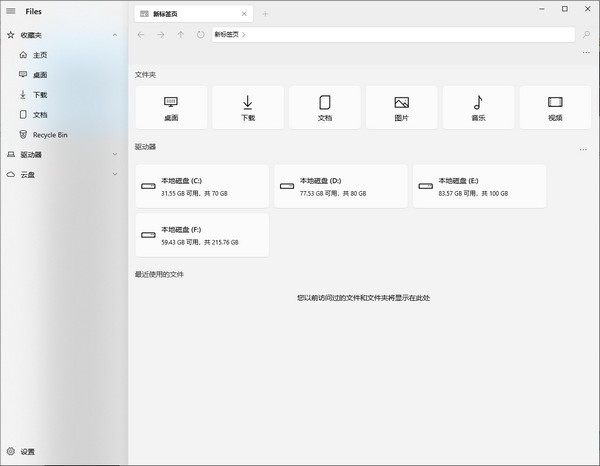Image resolution: width=600 pixels, height=466 pixels.
Task: Open the 音乐 folder tile
Action: coord(478,107)
